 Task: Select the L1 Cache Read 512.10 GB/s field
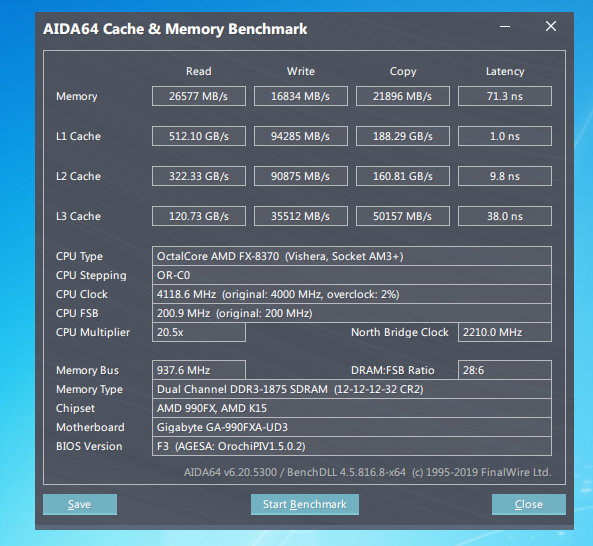[x=199, y=136]
